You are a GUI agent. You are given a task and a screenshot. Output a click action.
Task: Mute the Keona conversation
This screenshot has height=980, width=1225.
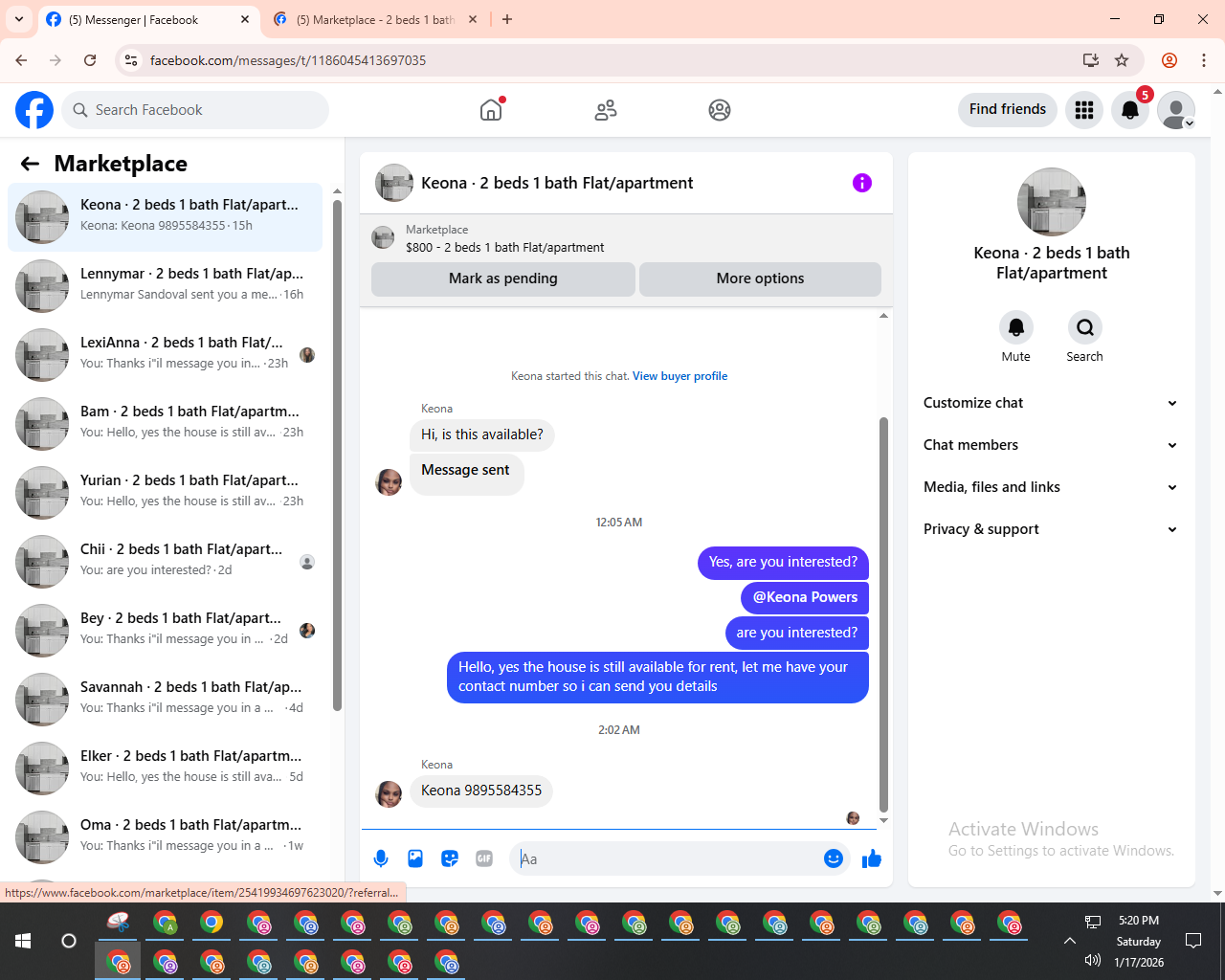click(1016, 327)
